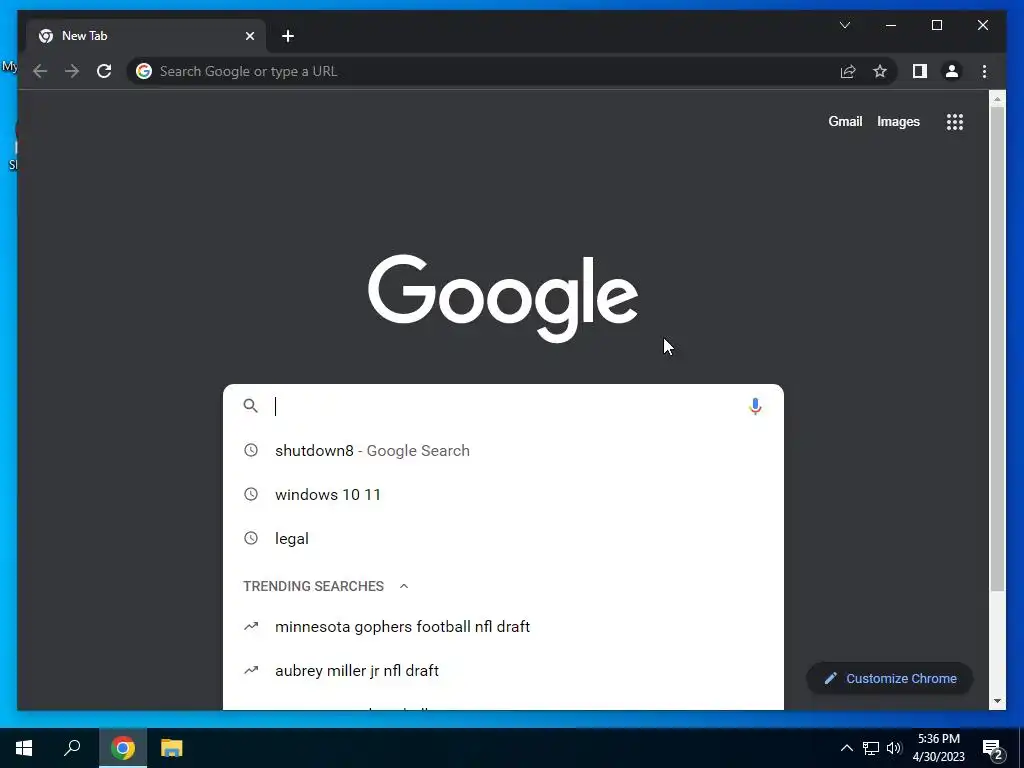Open the Chrome profile menu

coord(952,71)
